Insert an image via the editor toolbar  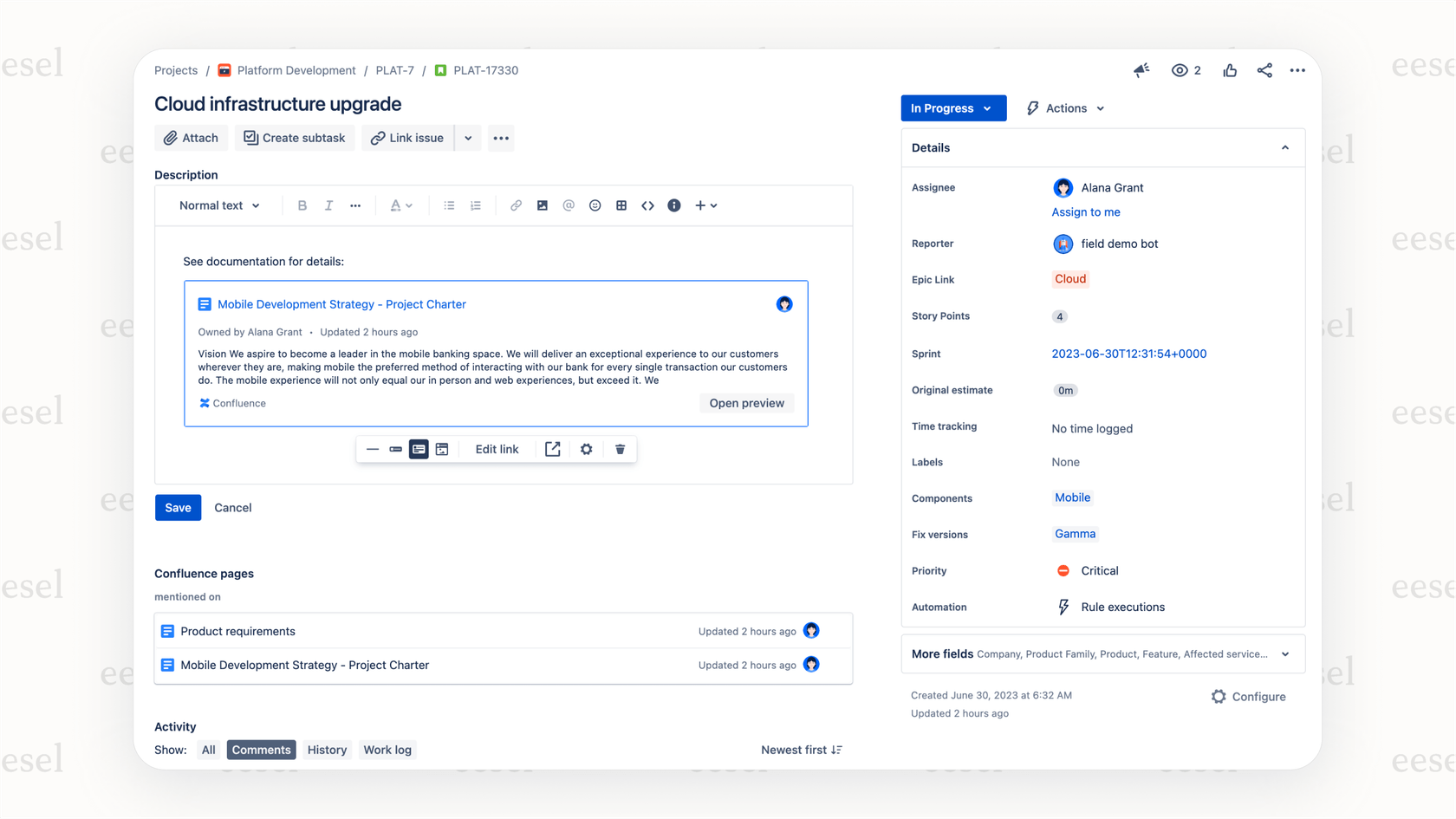click(543, 205)
